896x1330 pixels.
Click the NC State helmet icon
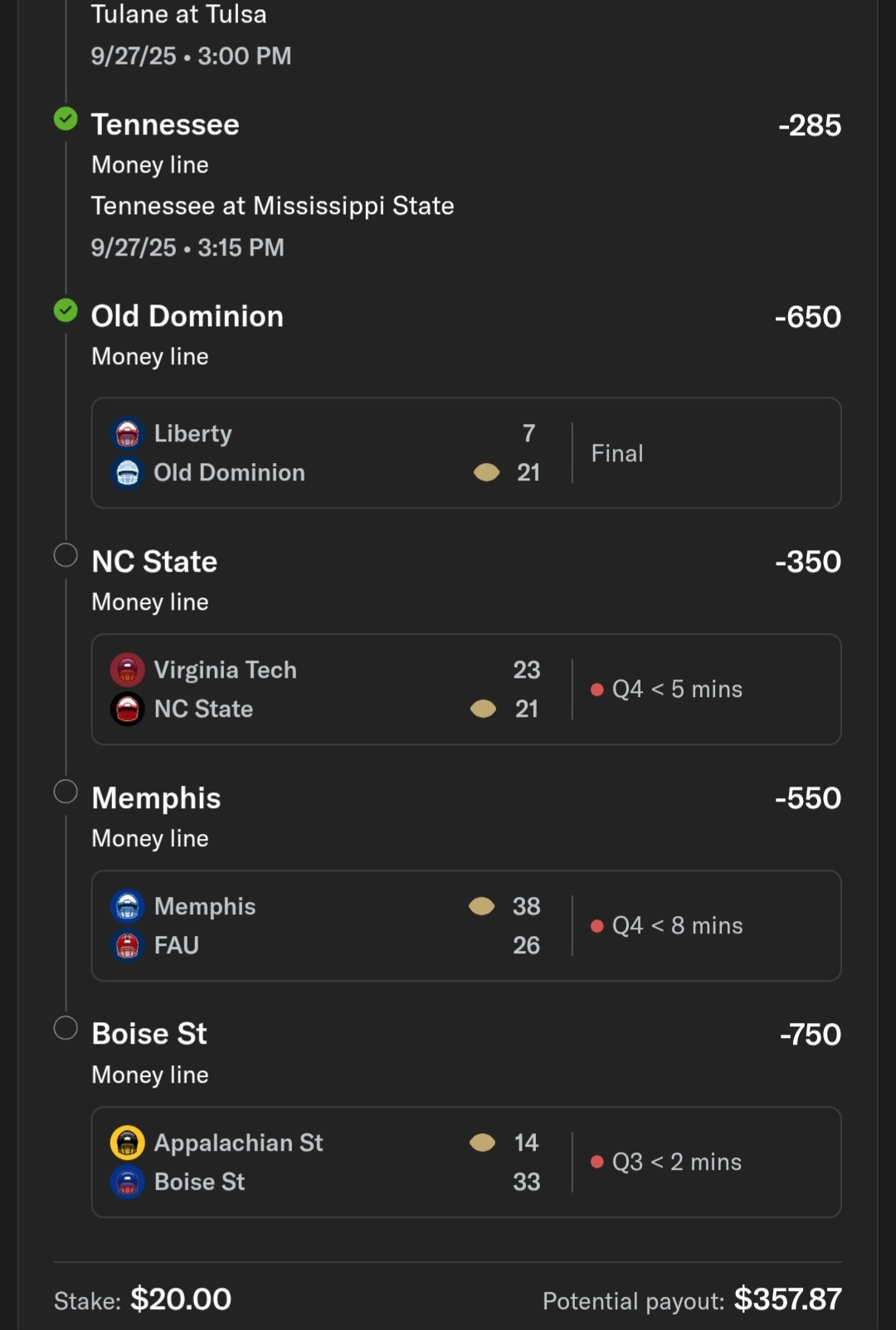127,709
